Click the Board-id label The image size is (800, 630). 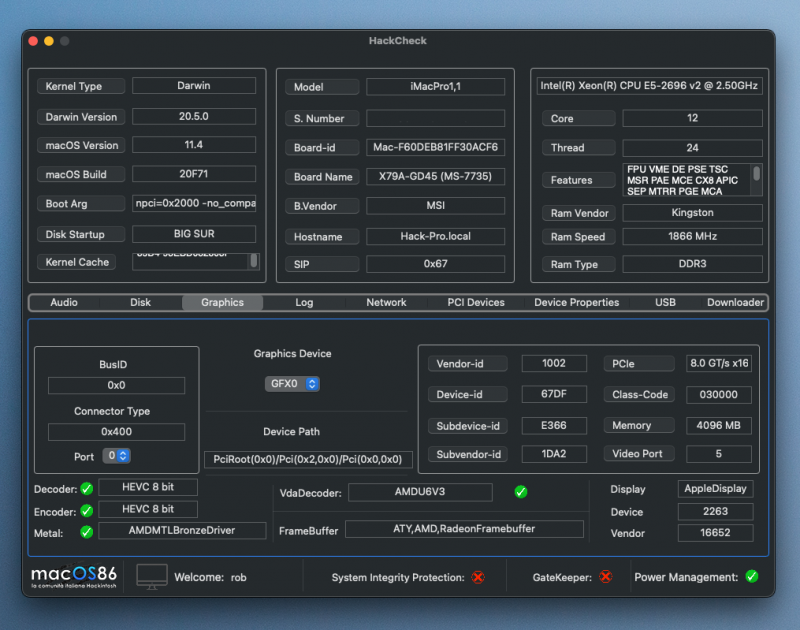(x=322, y=147)
